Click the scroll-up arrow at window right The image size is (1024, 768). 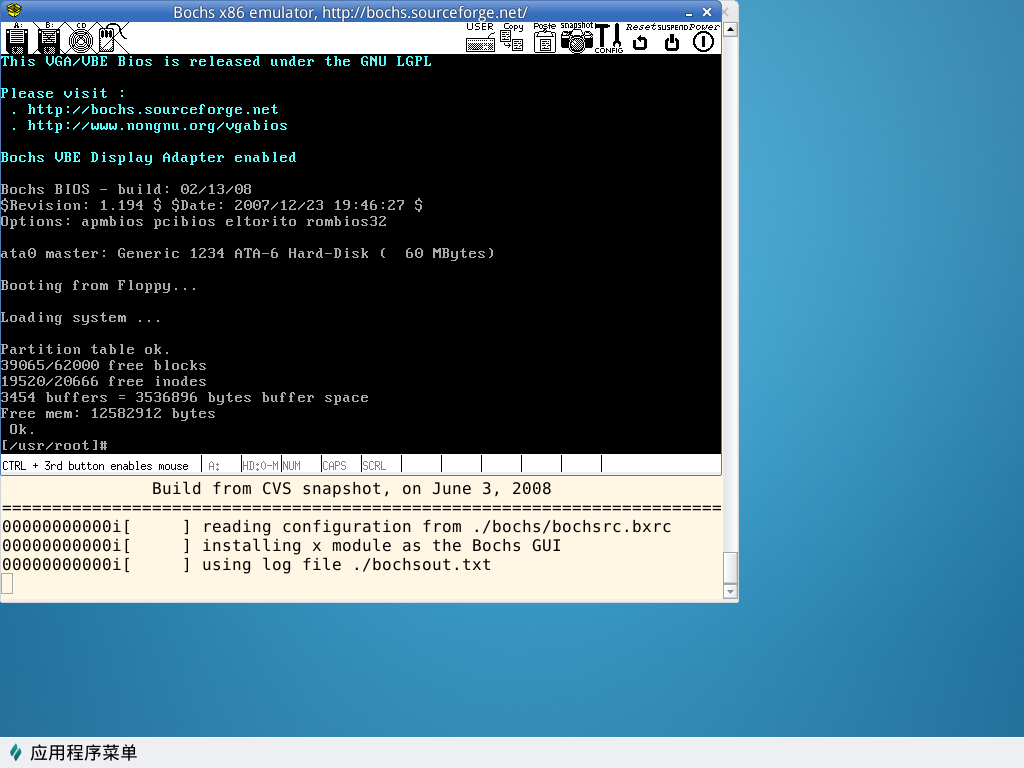(x=730, y=30)
